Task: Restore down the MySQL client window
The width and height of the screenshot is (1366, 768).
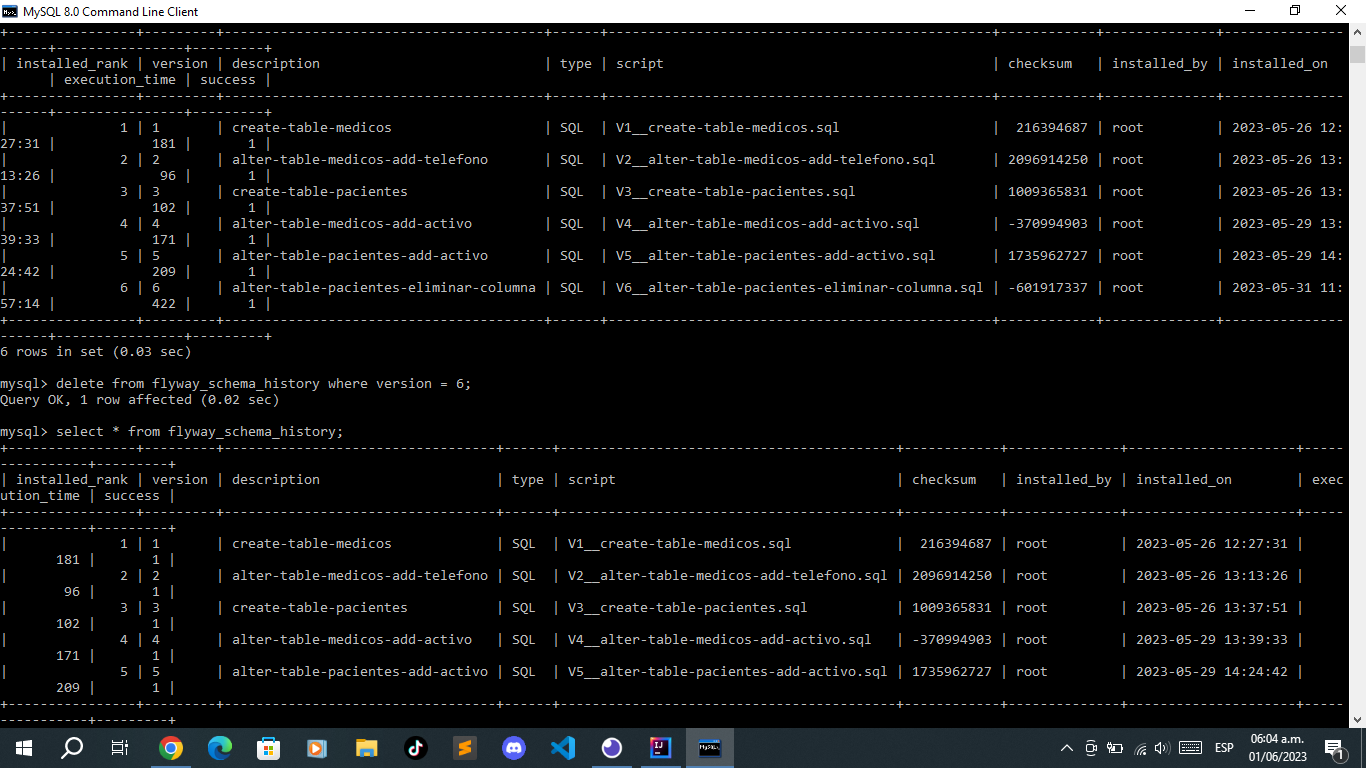Action: click(x=1296, y=11)
